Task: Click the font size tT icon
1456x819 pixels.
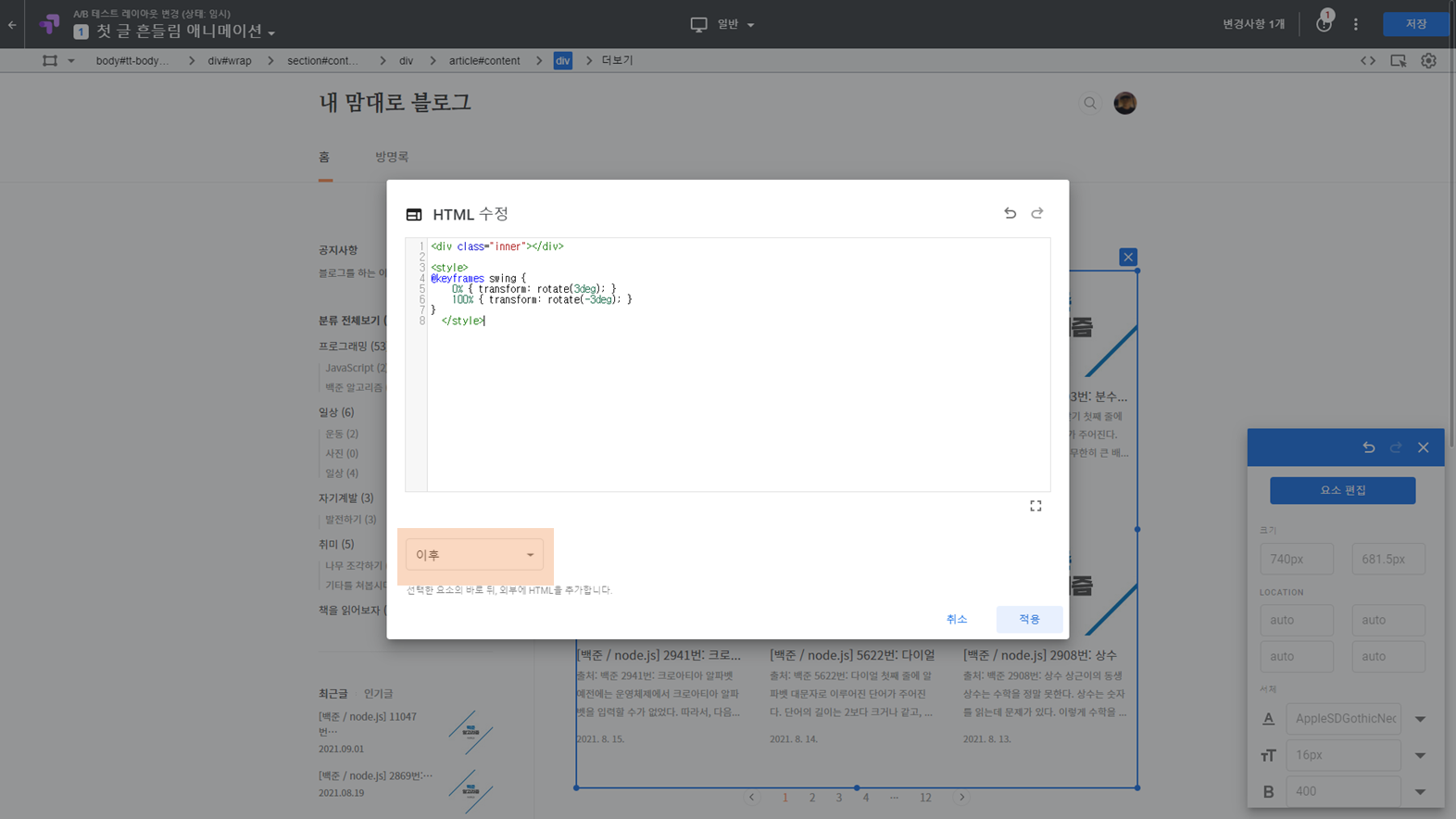Action: (1269, 755)
